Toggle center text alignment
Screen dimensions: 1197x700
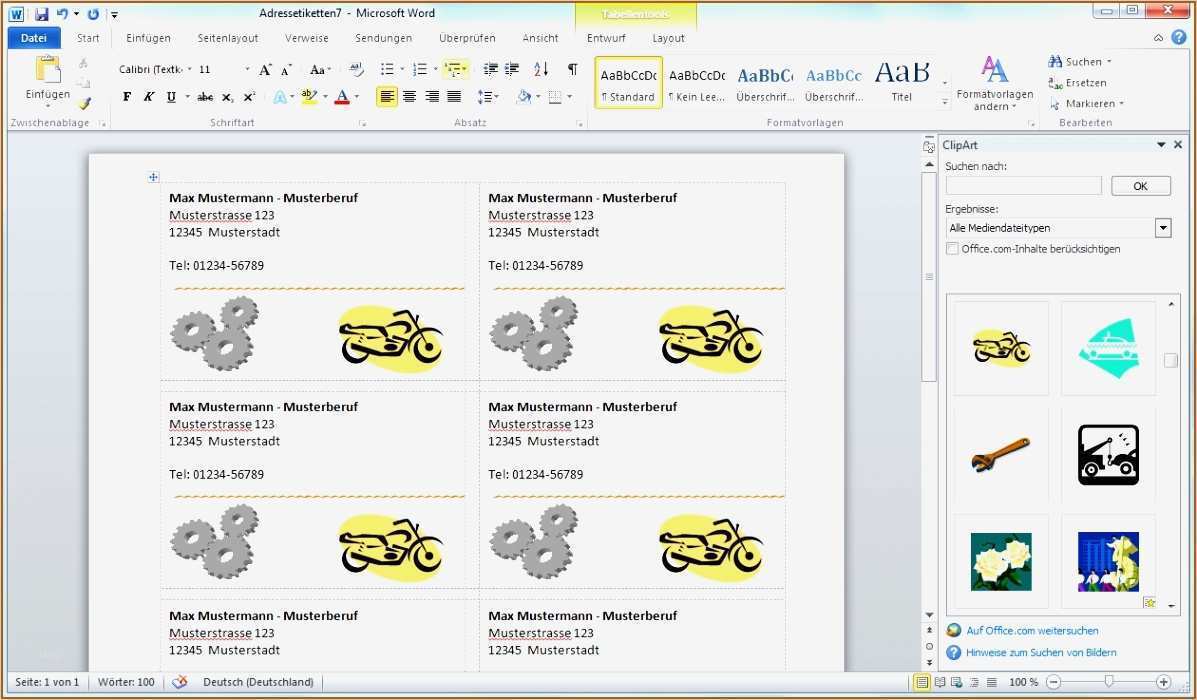tap(410, 96)
